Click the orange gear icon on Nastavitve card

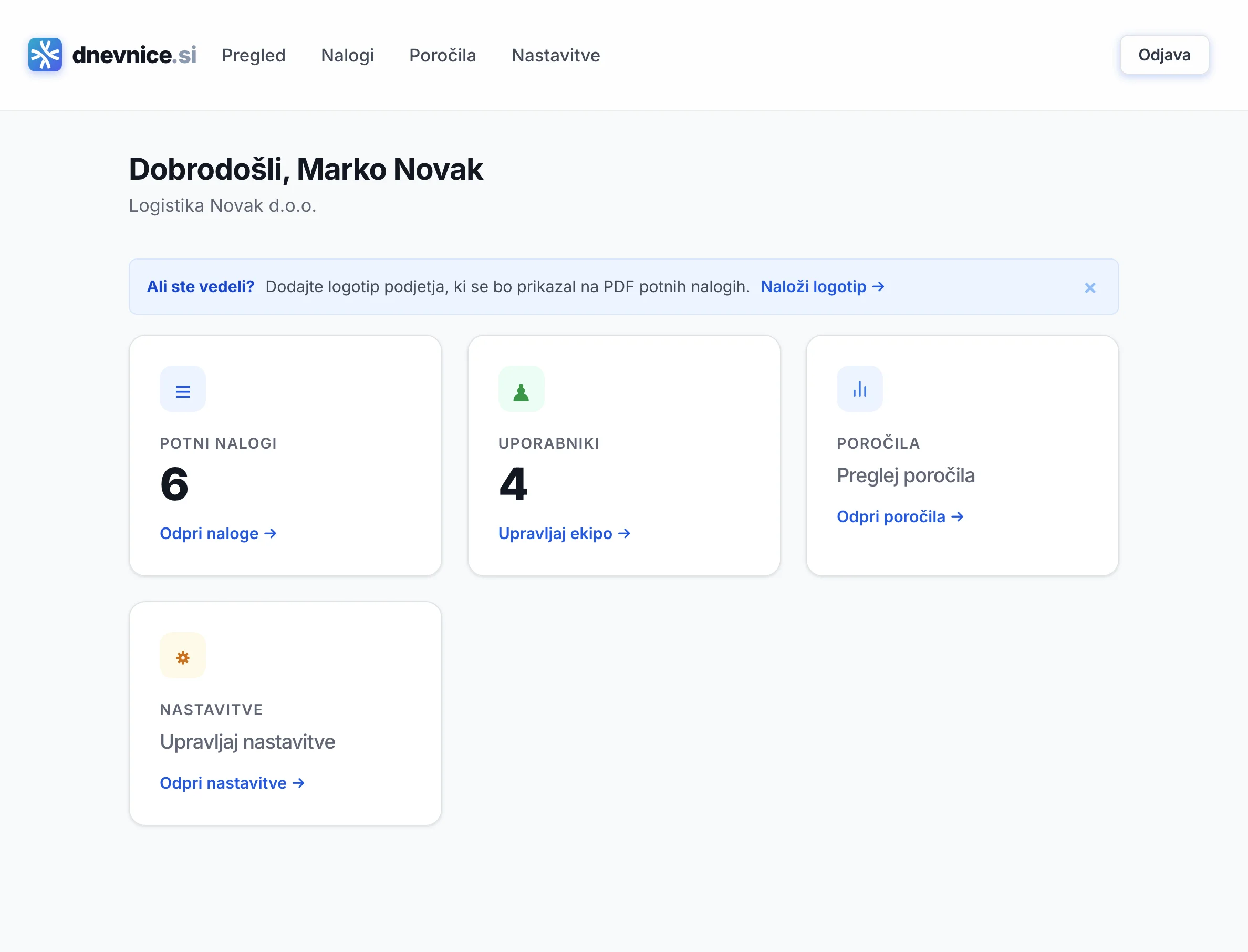[x=182, y=657]
